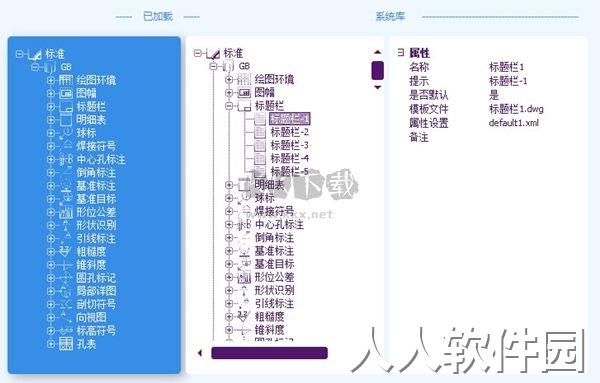
Task: Click 标题栏-2 file icon in system library
Action: pyautogui.click(x=260, y=132)
